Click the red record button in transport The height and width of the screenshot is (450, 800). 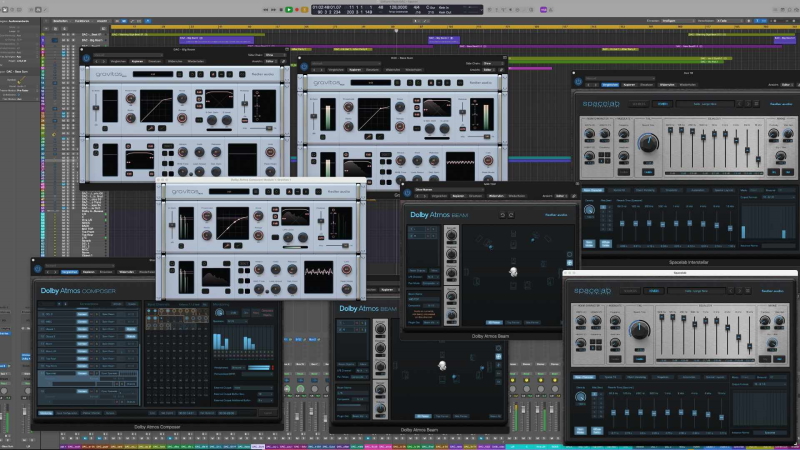297,10
